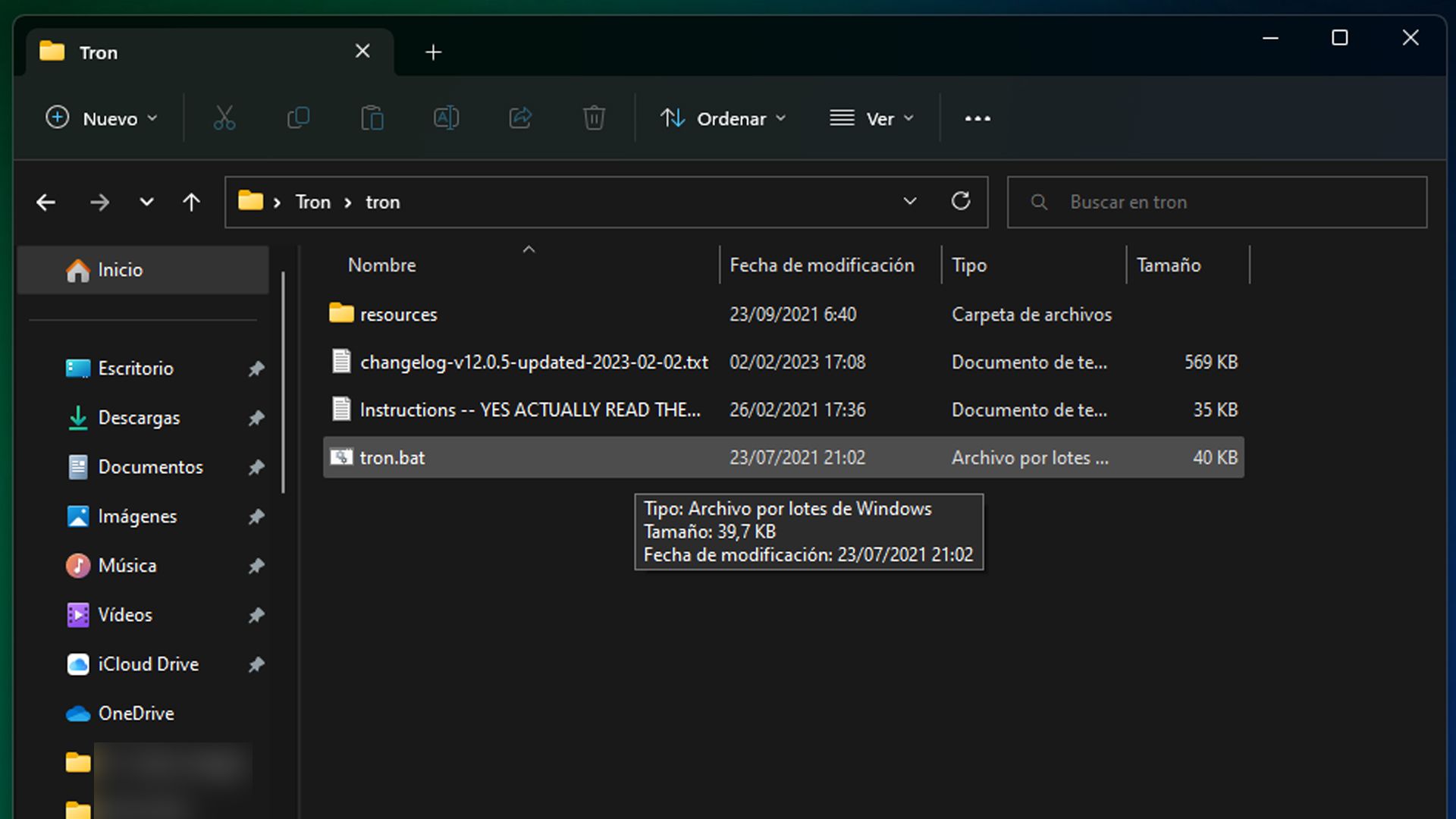This screenshot has height=819, width=1456.
Task: Sort files by Nombre column header
Action: [381, 265]
